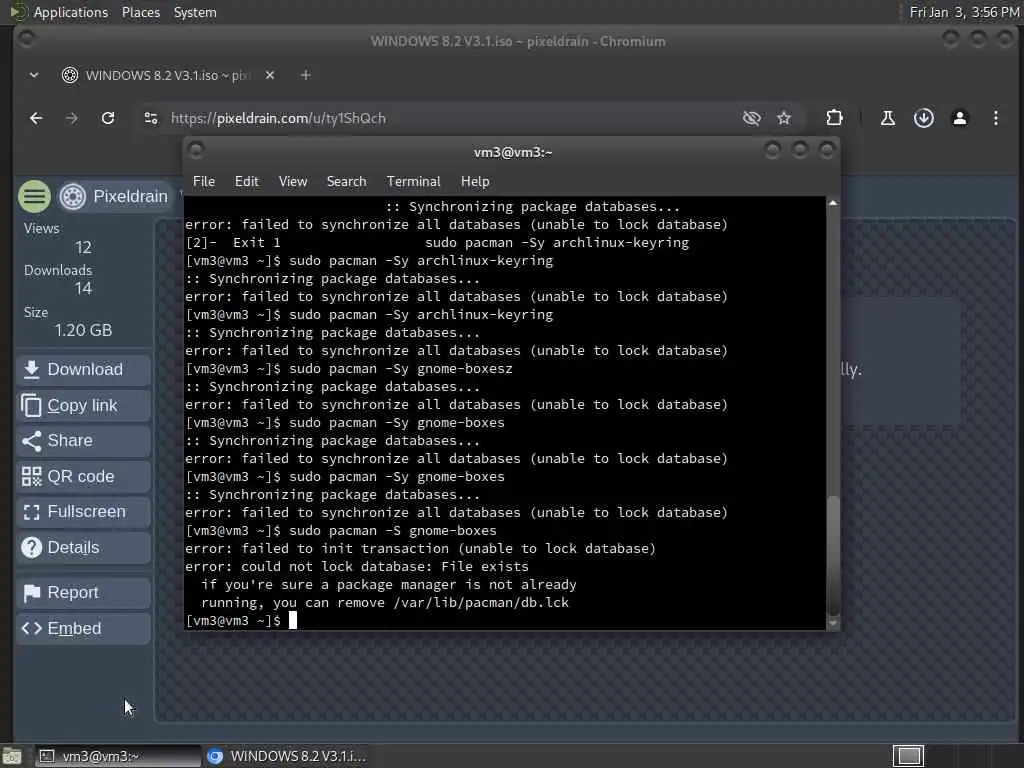Click the Share button
The height and width of the screenshot is (768, 1024).
[x=84, y=441]
